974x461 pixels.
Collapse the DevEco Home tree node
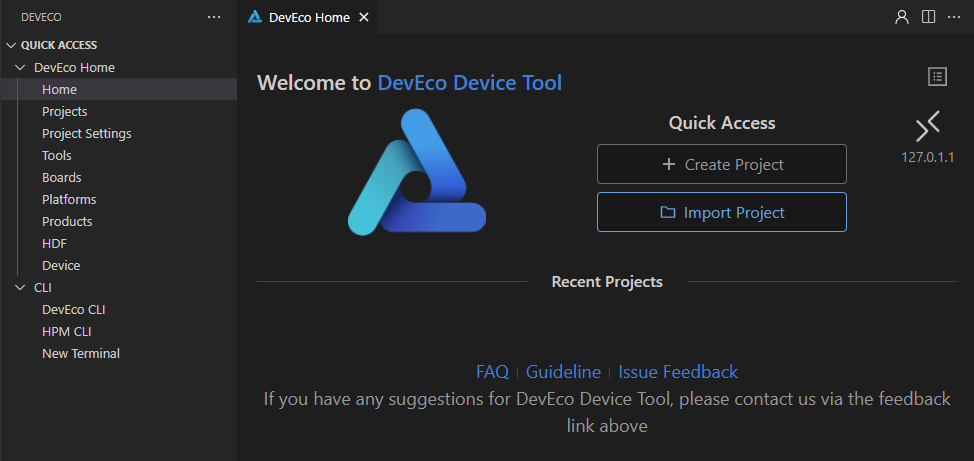click(20, 67)
